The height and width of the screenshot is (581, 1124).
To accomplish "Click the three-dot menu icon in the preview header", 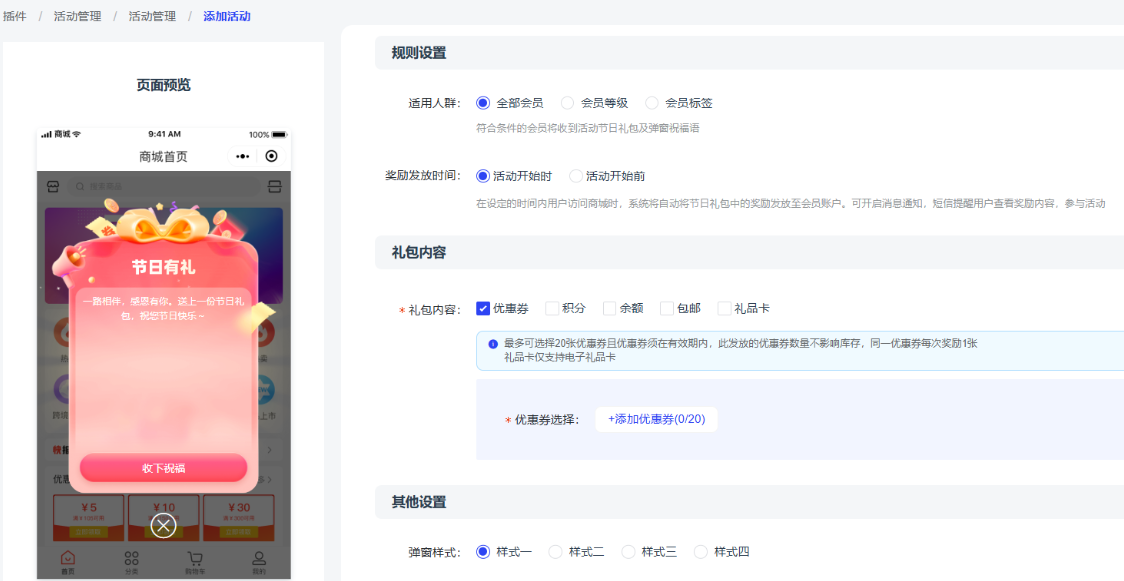I will [242, 157].
